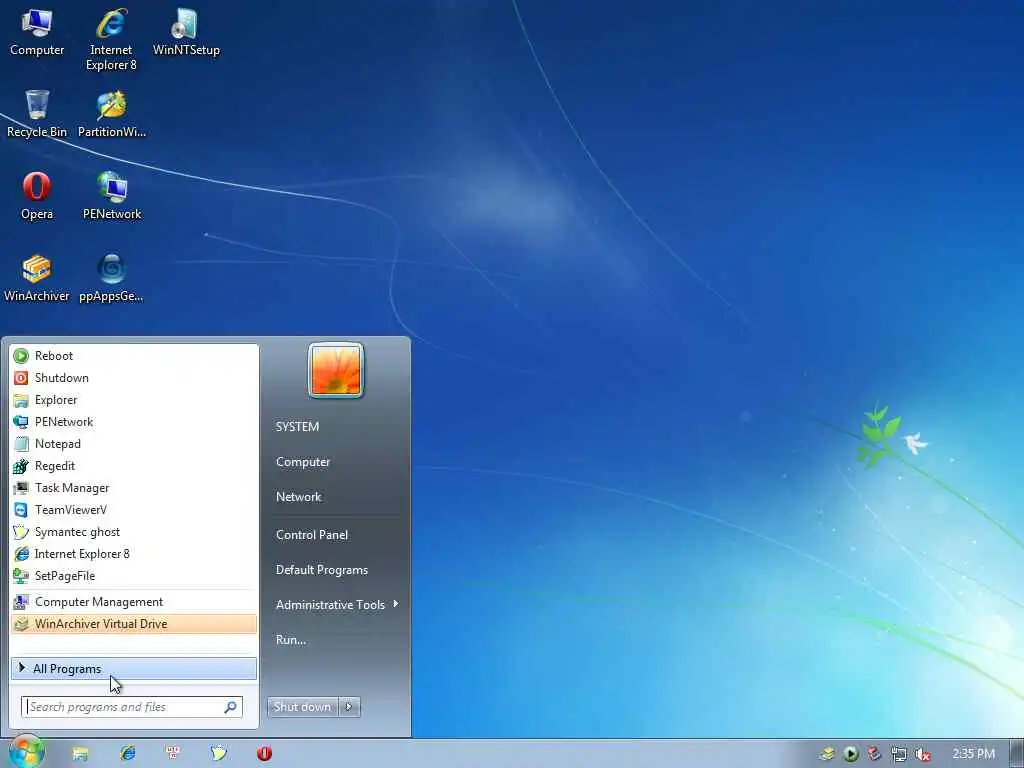Viewport: 1024px width, 768px height.
Task: Open Computer Management in the Start menu
Action: click(134, 601)
